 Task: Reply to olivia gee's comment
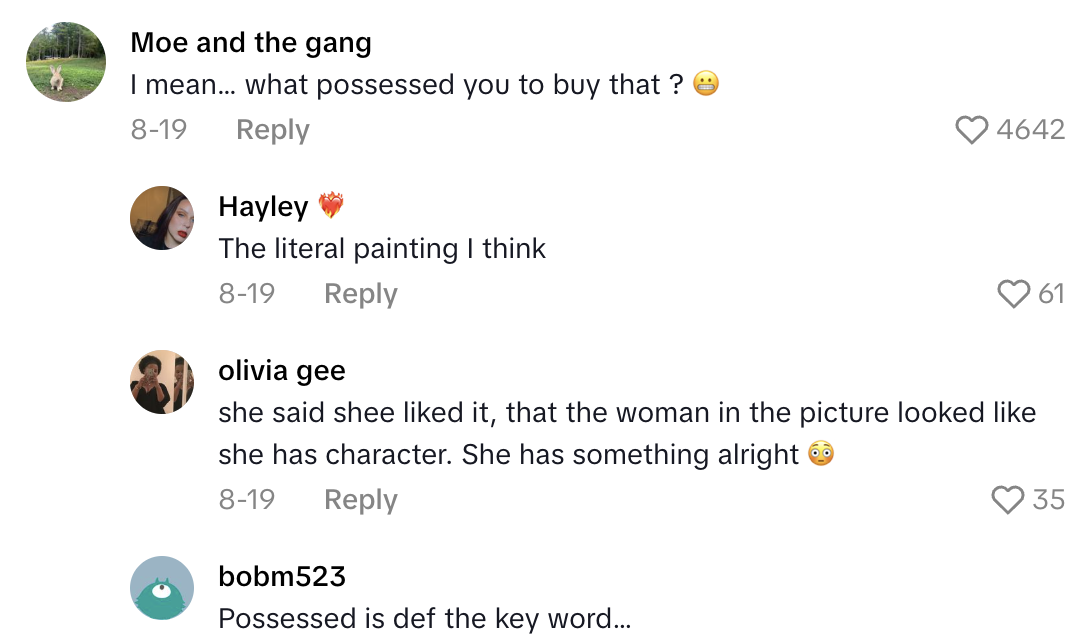click(359, 499)
